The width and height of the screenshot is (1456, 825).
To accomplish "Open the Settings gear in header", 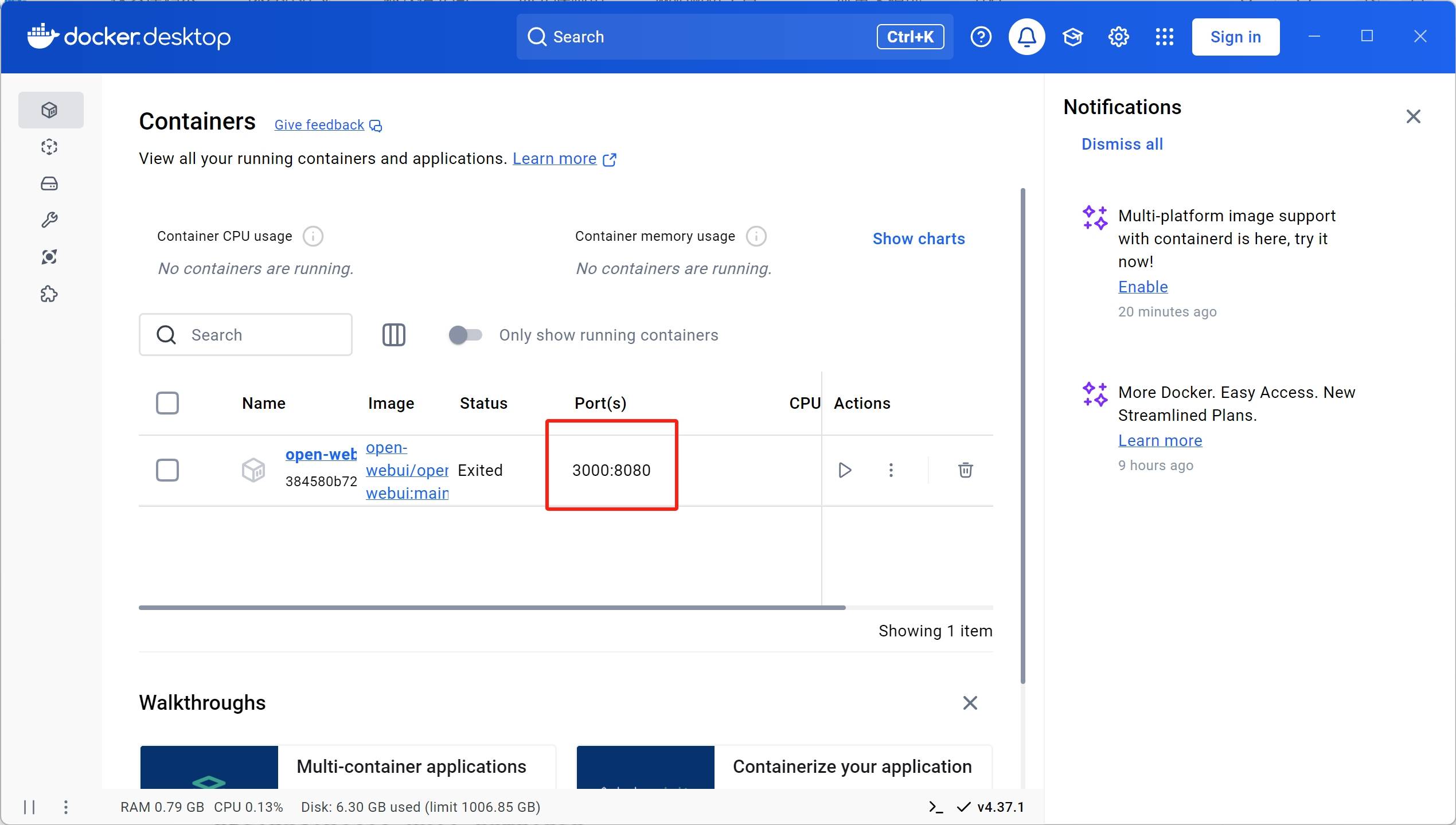I will click(1118, 37).
